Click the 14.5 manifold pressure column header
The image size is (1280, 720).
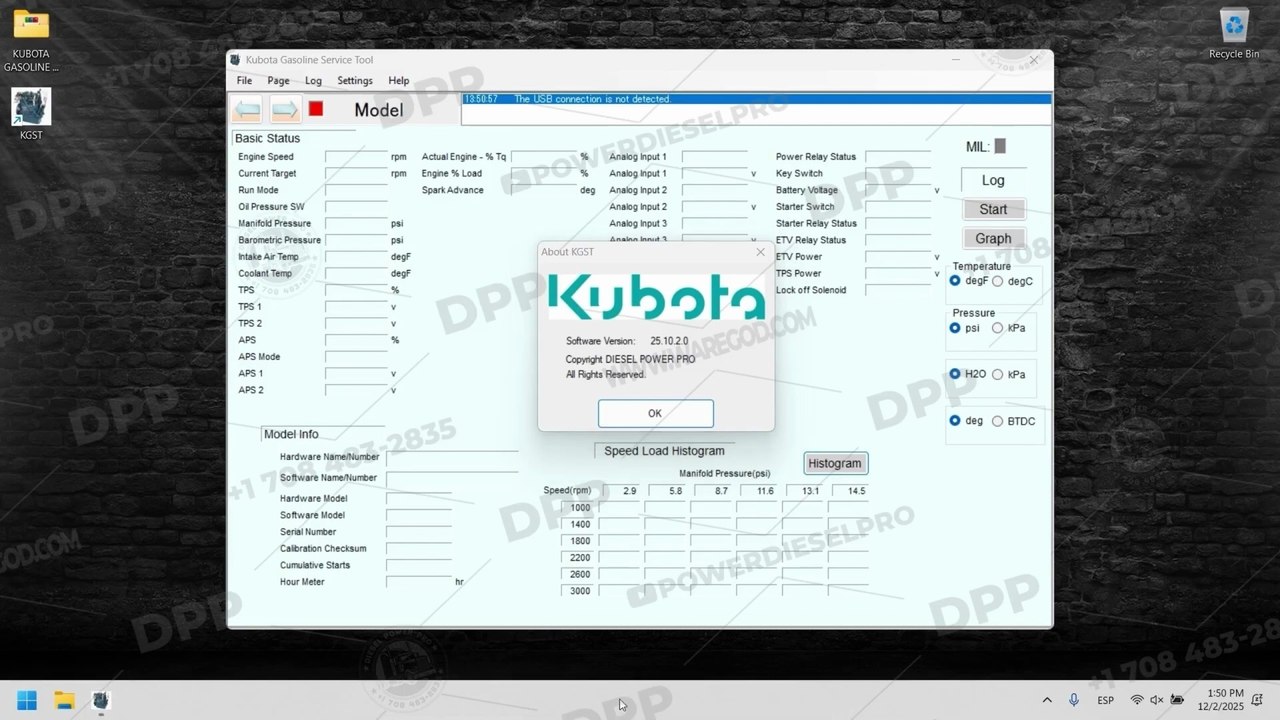pyautogui.click(x=856, y=491)
